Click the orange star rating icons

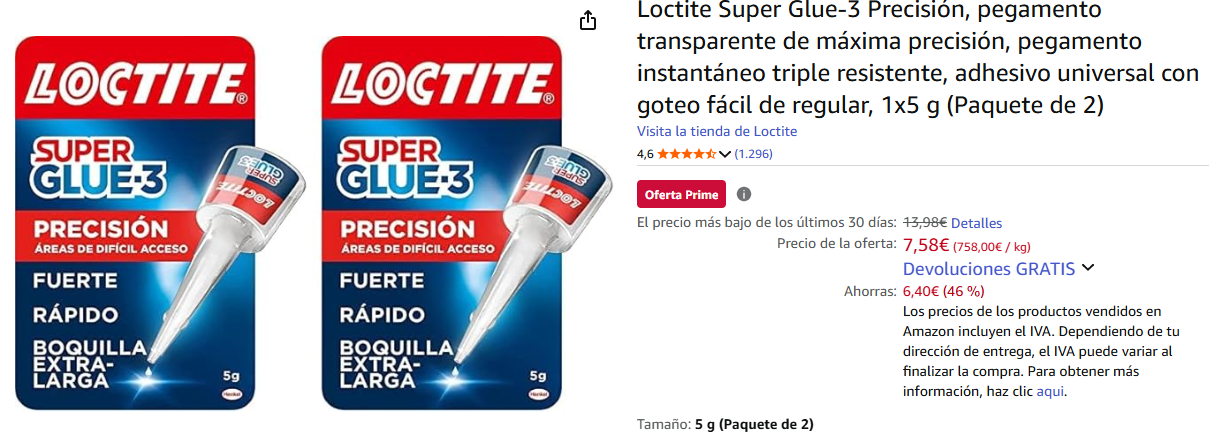coord(686,154)
